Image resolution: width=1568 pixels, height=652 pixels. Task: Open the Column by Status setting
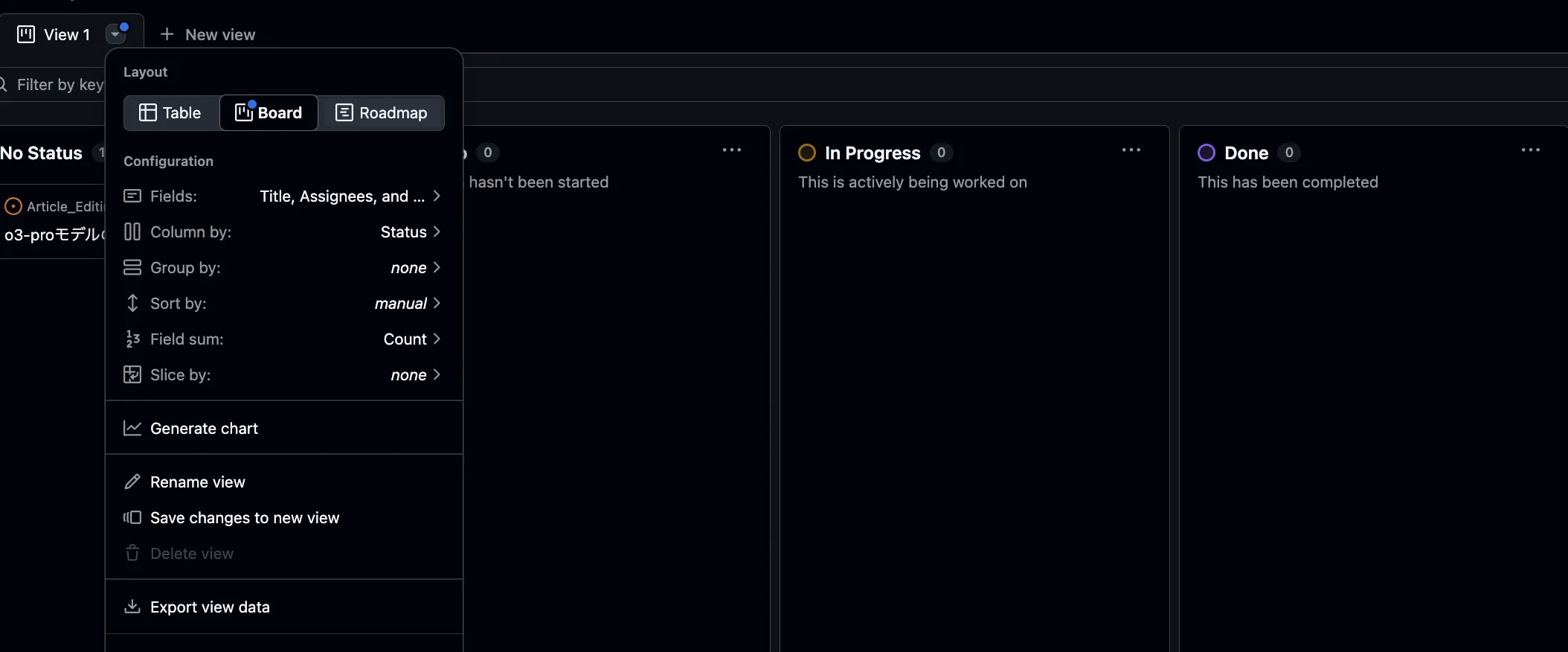[x=283, y=232]
